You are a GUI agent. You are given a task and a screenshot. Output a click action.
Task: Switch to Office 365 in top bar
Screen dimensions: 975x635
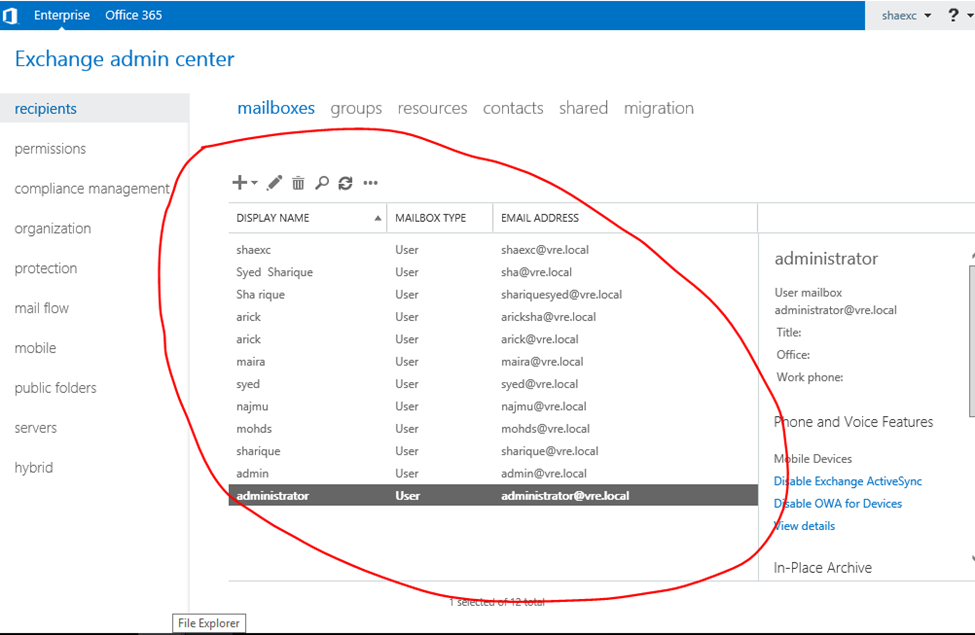click(133, 15)
